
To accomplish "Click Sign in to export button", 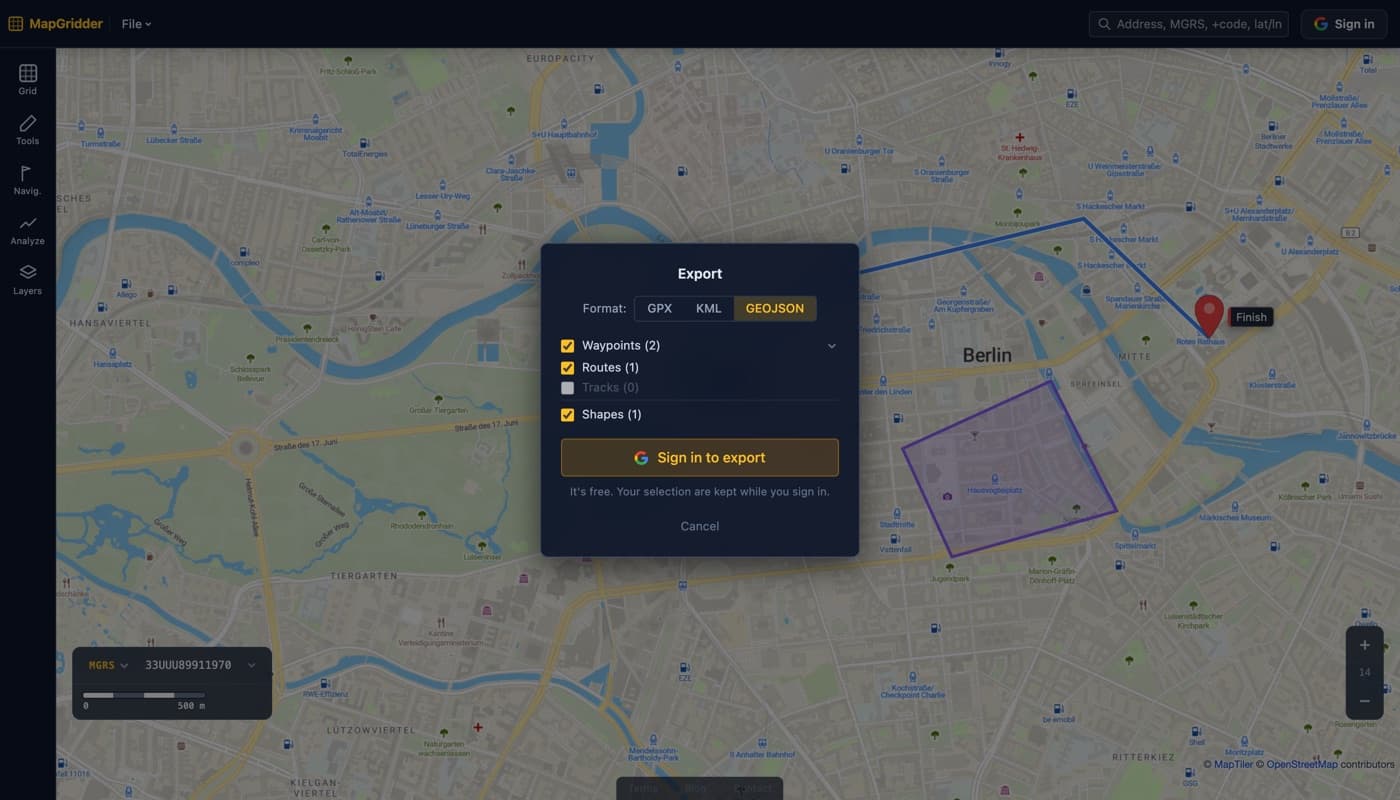I will [700, 458].
